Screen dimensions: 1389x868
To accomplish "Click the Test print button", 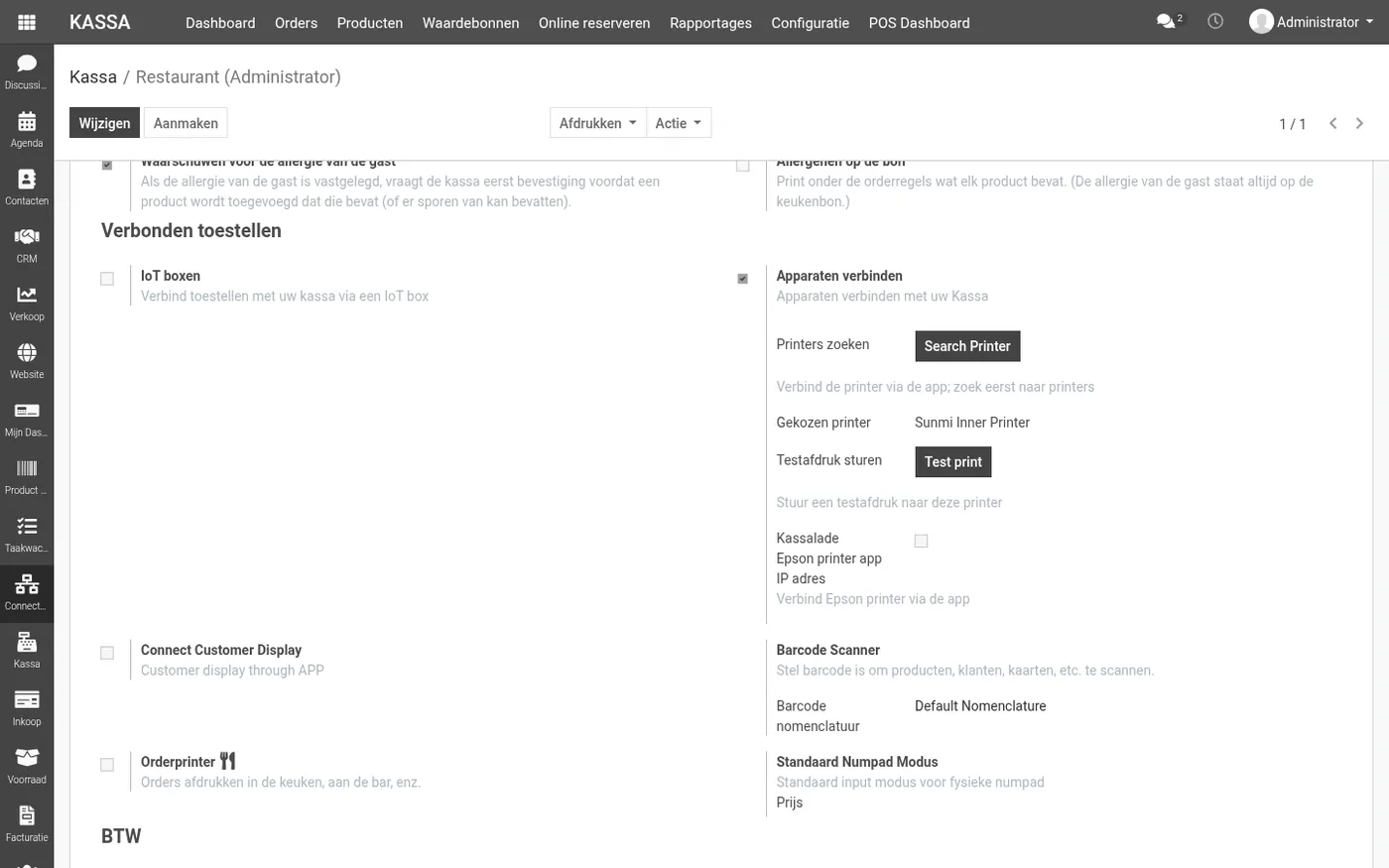I will pyautogui.click(x=952, y=461).
